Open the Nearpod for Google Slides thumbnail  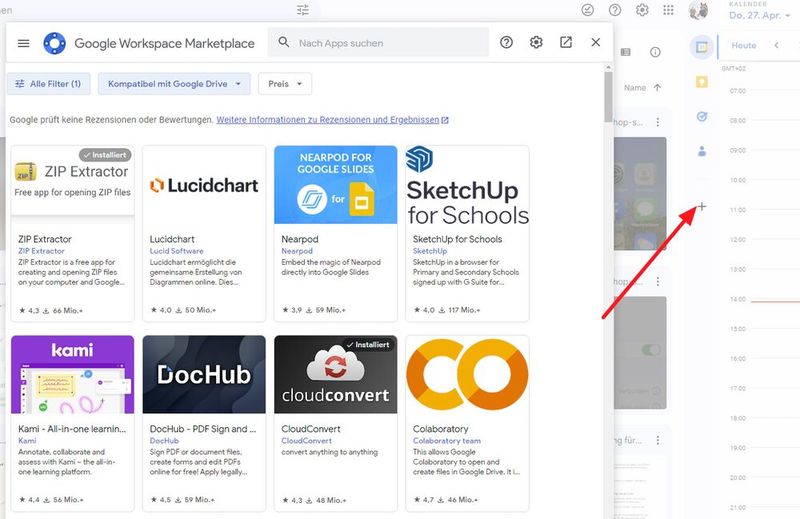[336, 185]
